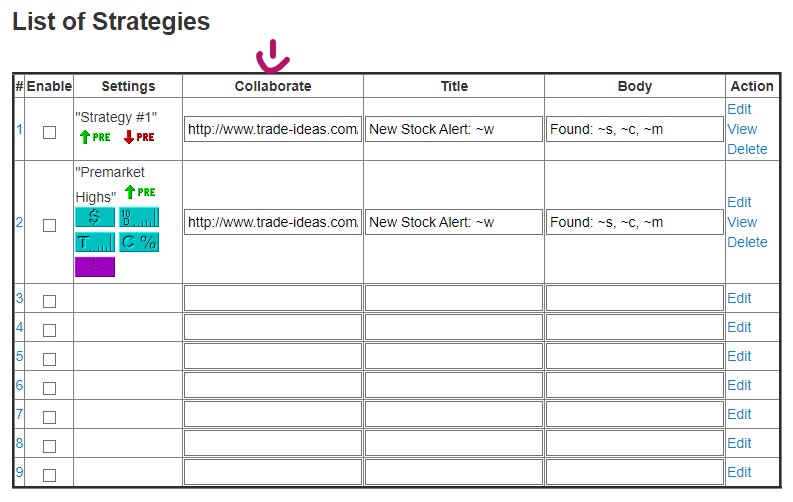Click Title field of Premarket Highs row
The height and width of the screenshot is (502, 793).
click(x=454, y=222)
